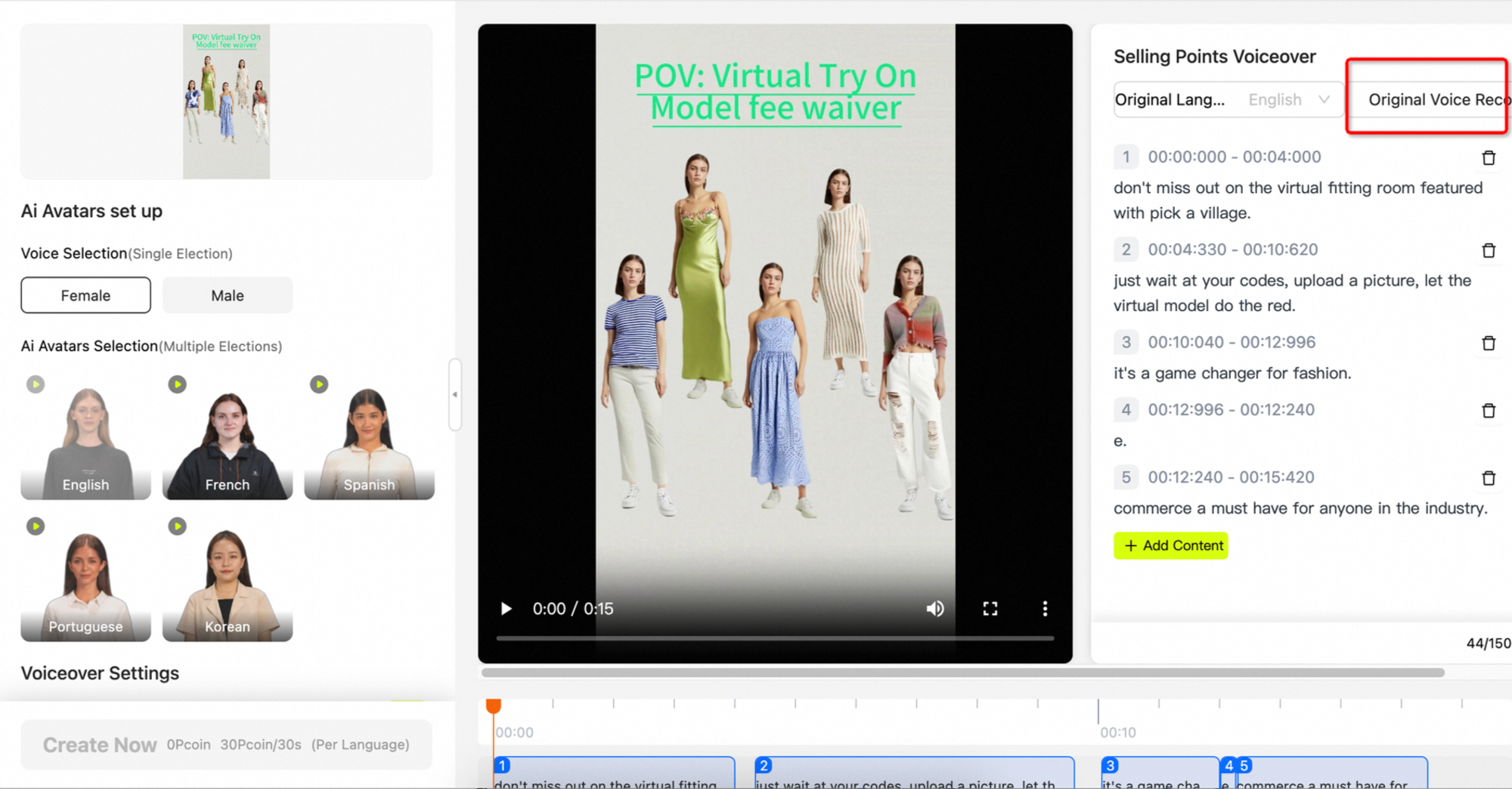Edit text of voiceover segment 1
The height and width of the screenshot is (789, 1512).
(x=1298, y=200)
